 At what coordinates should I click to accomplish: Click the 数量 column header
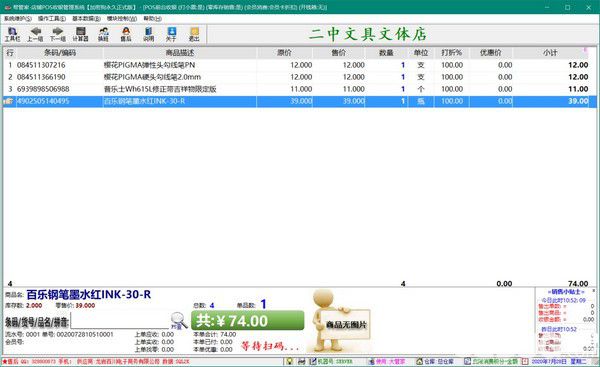pos(386,53)
